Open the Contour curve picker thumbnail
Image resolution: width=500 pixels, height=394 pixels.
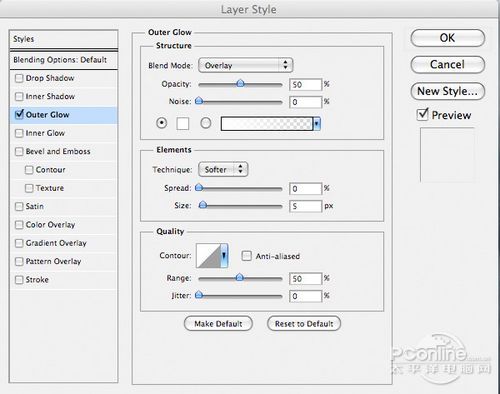pyautogui.click(x=209, y=256)
